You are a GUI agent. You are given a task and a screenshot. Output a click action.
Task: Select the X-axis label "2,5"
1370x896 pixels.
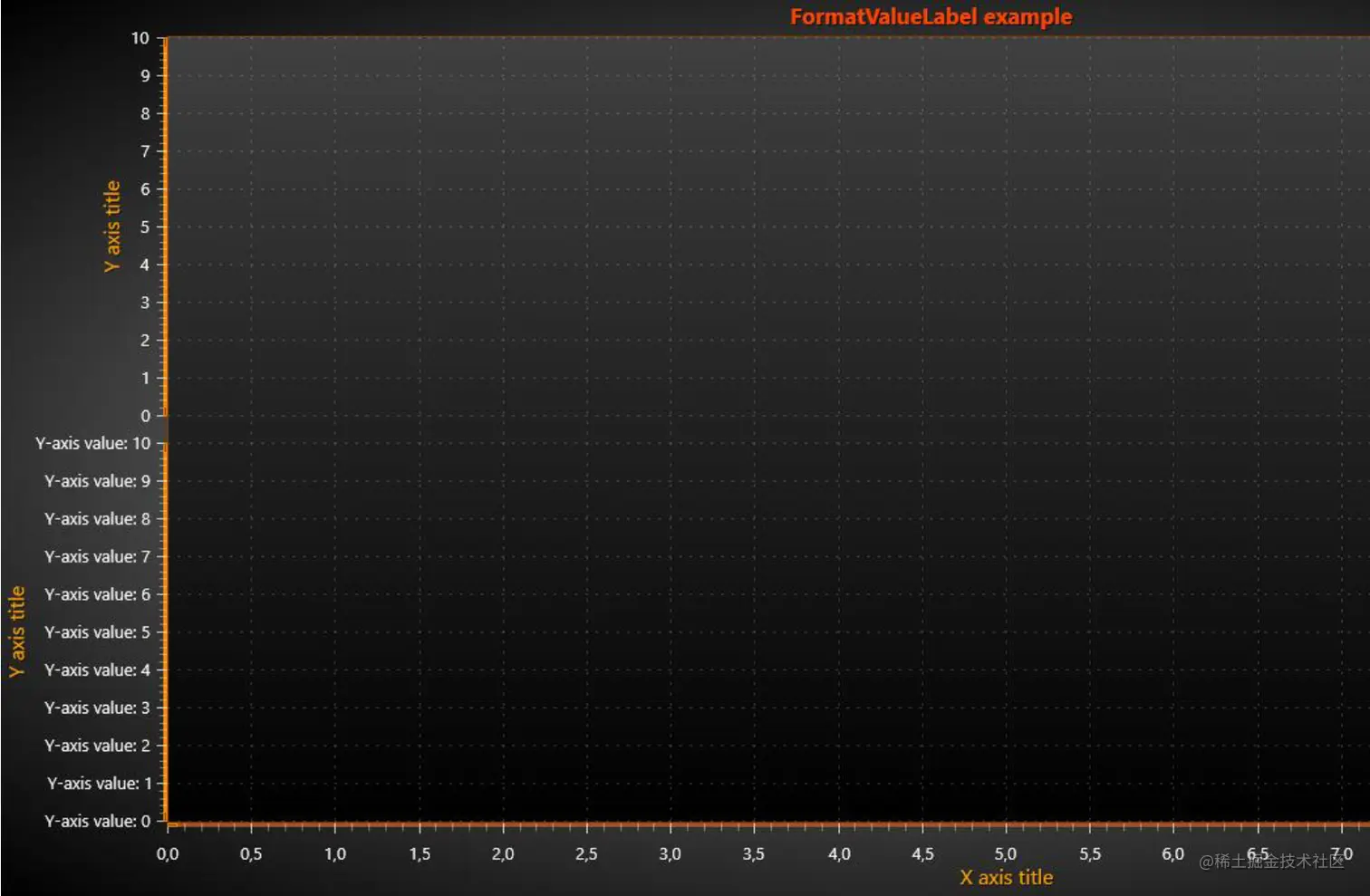(x=586, y=854)
